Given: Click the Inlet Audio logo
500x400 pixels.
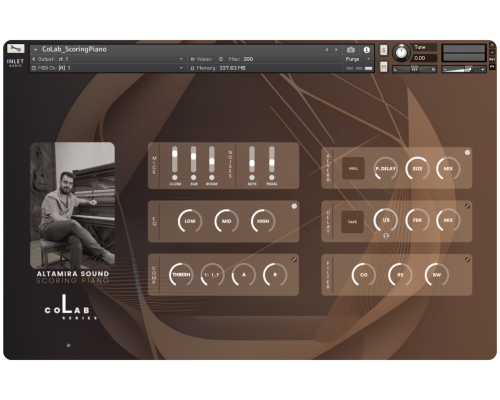Looking at the screenshot, I should [15, 63].
